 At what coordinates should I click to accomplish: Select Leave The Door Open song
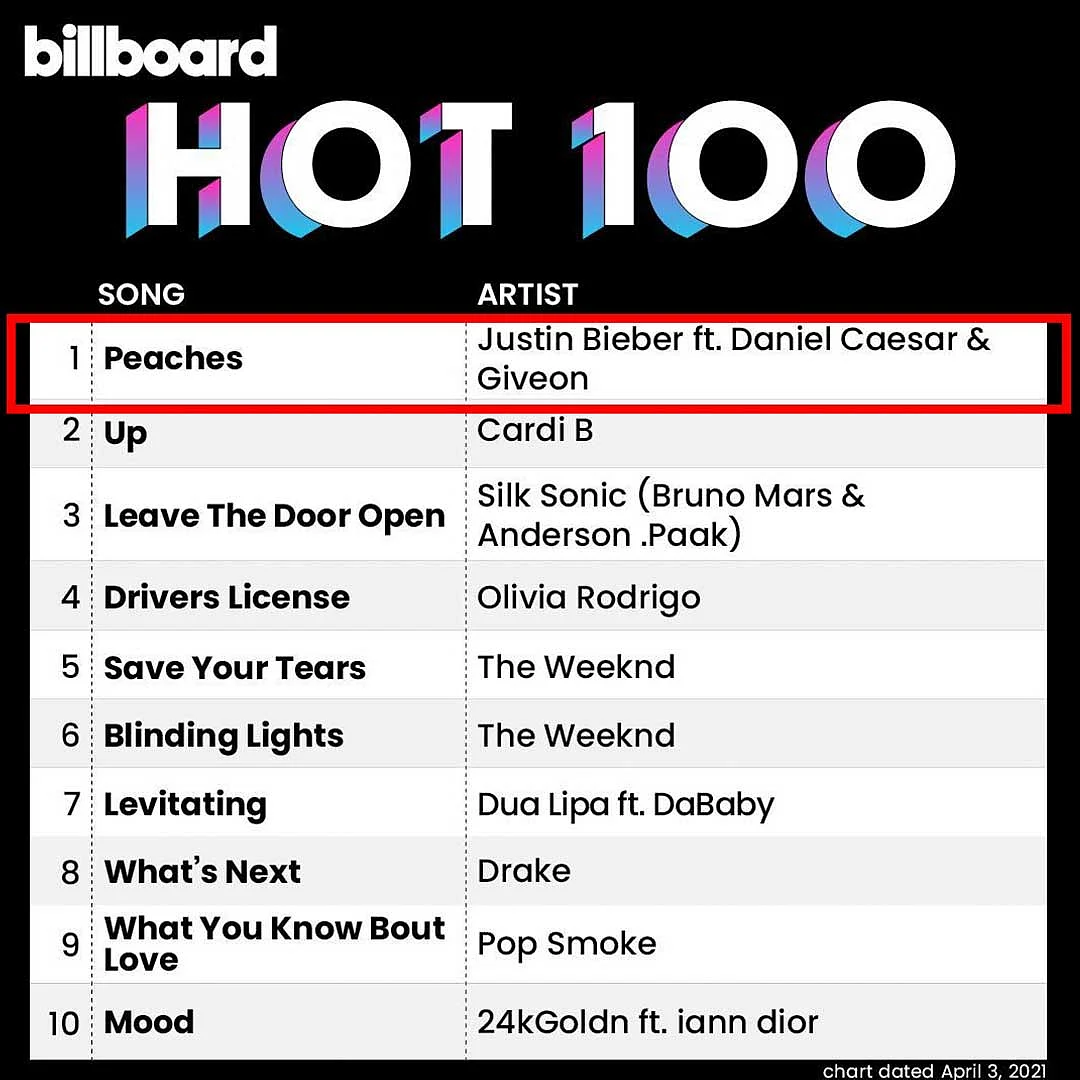(x=274, y=517)
